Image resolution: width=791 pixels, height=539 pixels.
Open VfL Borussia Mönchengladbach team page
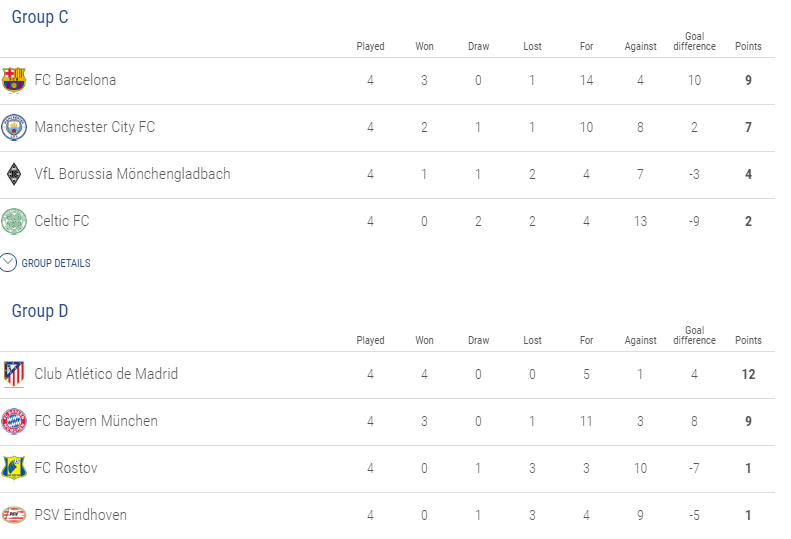click(132, 174)
